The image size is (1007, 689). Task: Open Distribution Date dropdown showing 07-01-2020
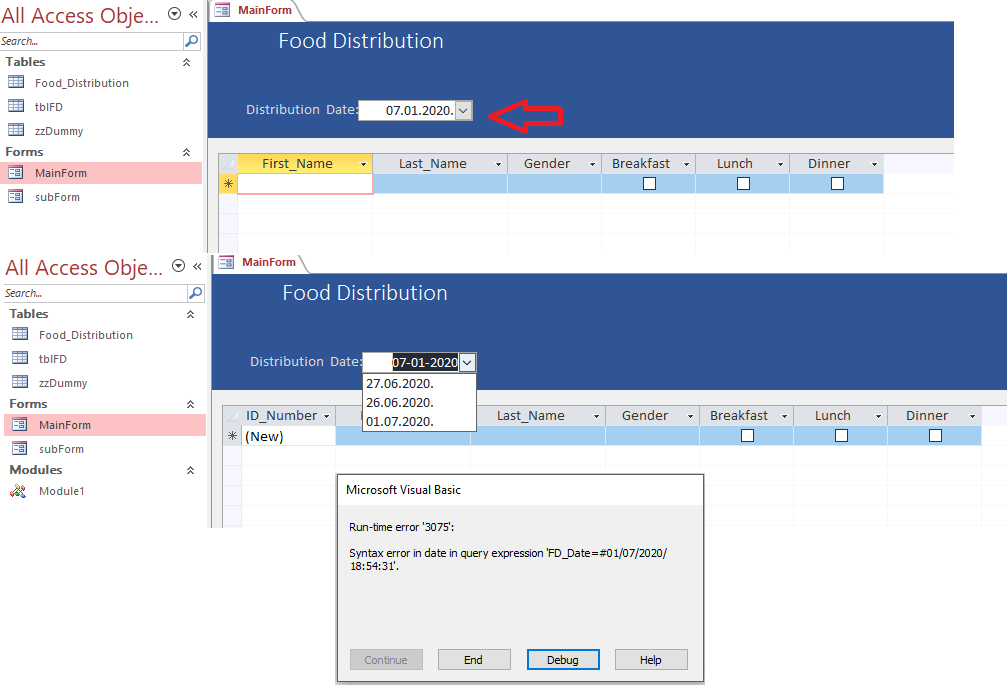pos(468,362)
